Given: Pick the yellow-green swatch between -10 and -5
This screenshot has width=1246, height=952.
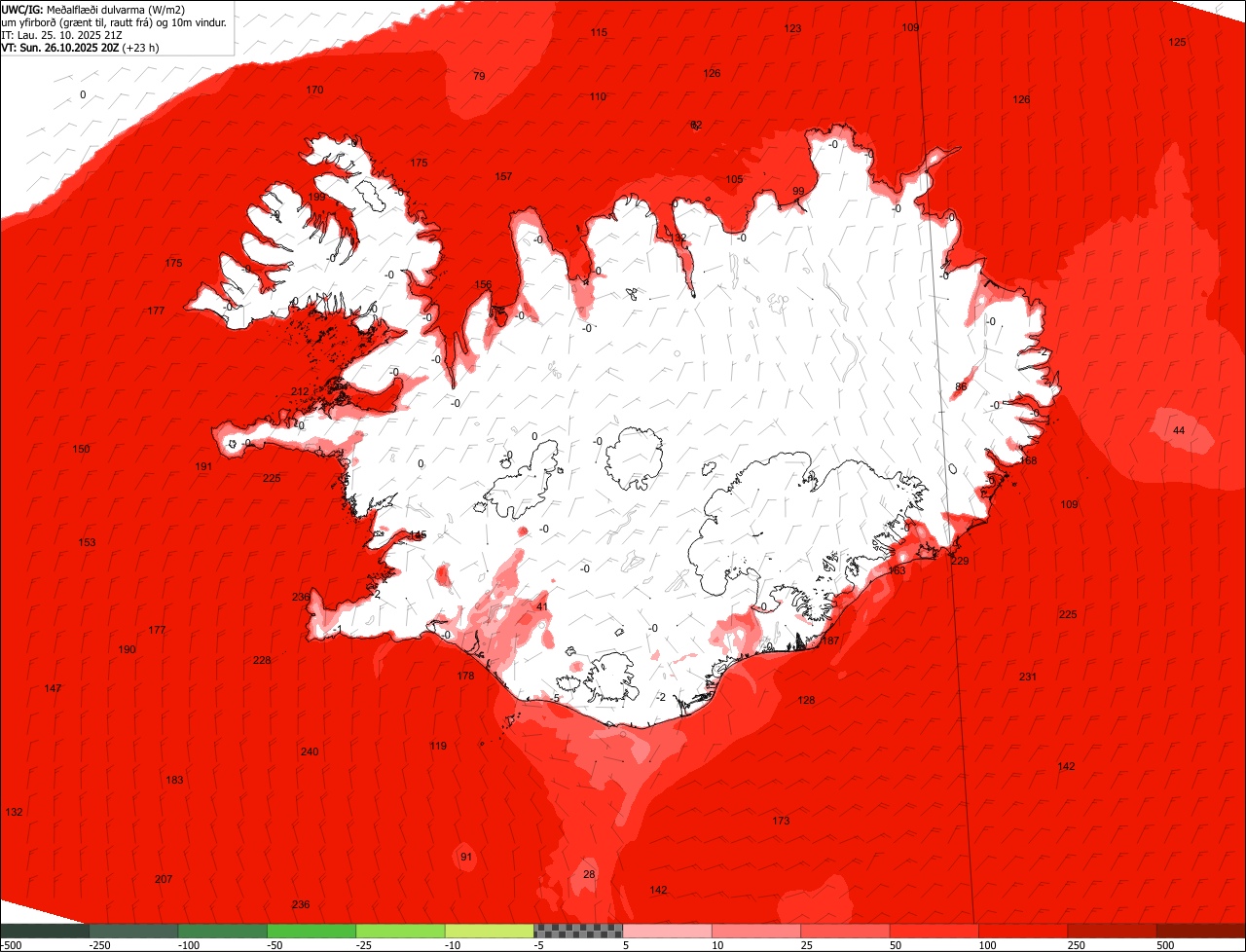Looking at the screenshot, I should point(490,931).
